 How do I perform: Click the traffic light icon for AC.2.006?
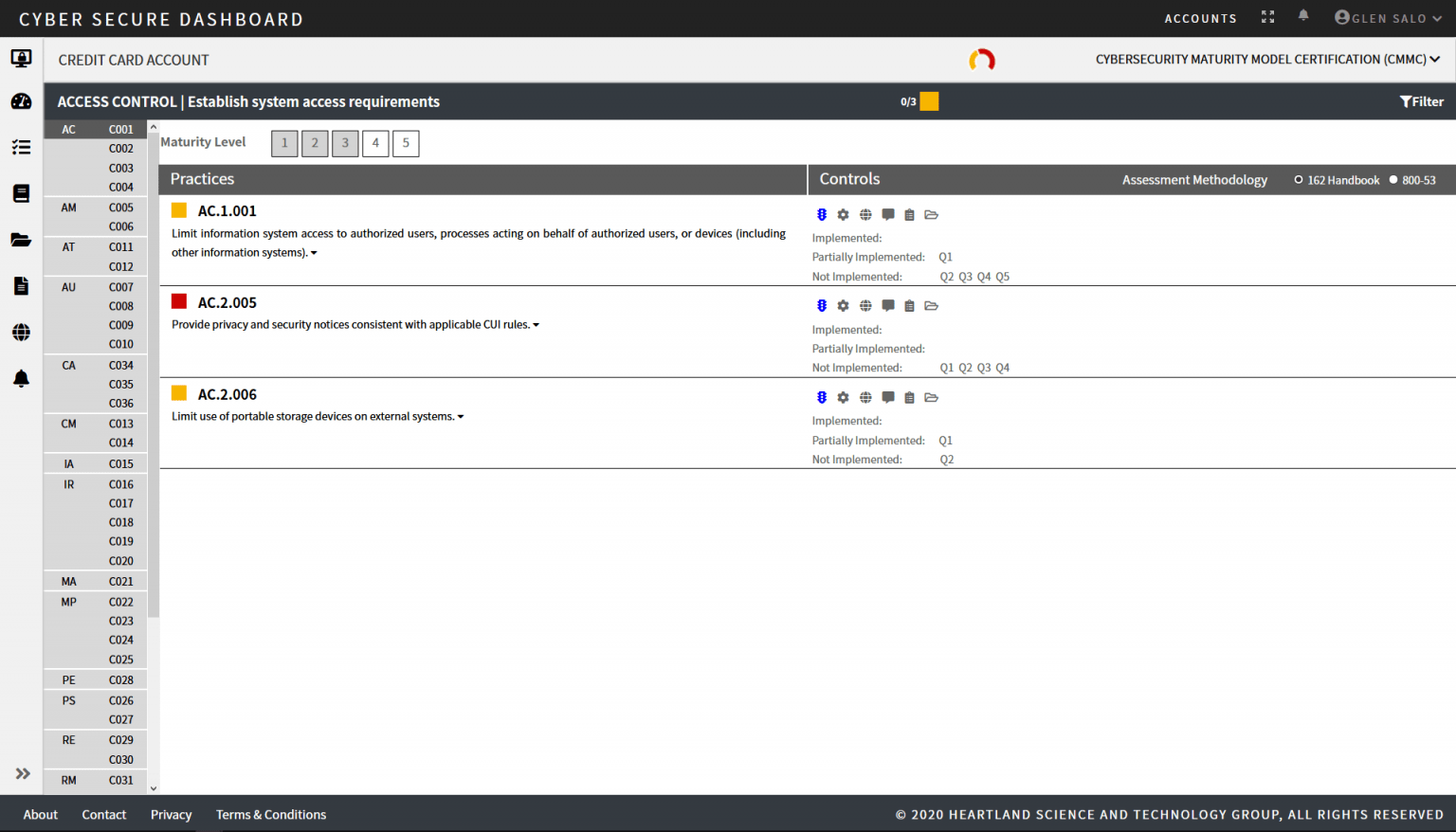tap(822, 398)
